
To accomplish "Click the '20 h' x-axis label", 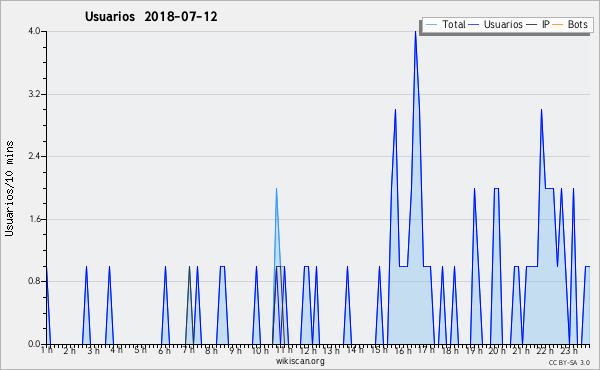I will [497, 350].
